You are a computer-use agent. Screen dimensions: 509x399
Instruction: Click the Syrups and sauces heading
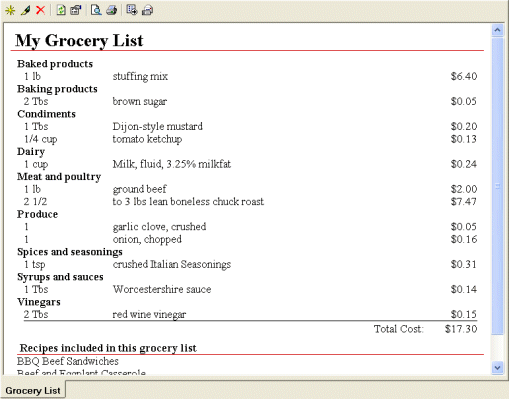[60, 277]
